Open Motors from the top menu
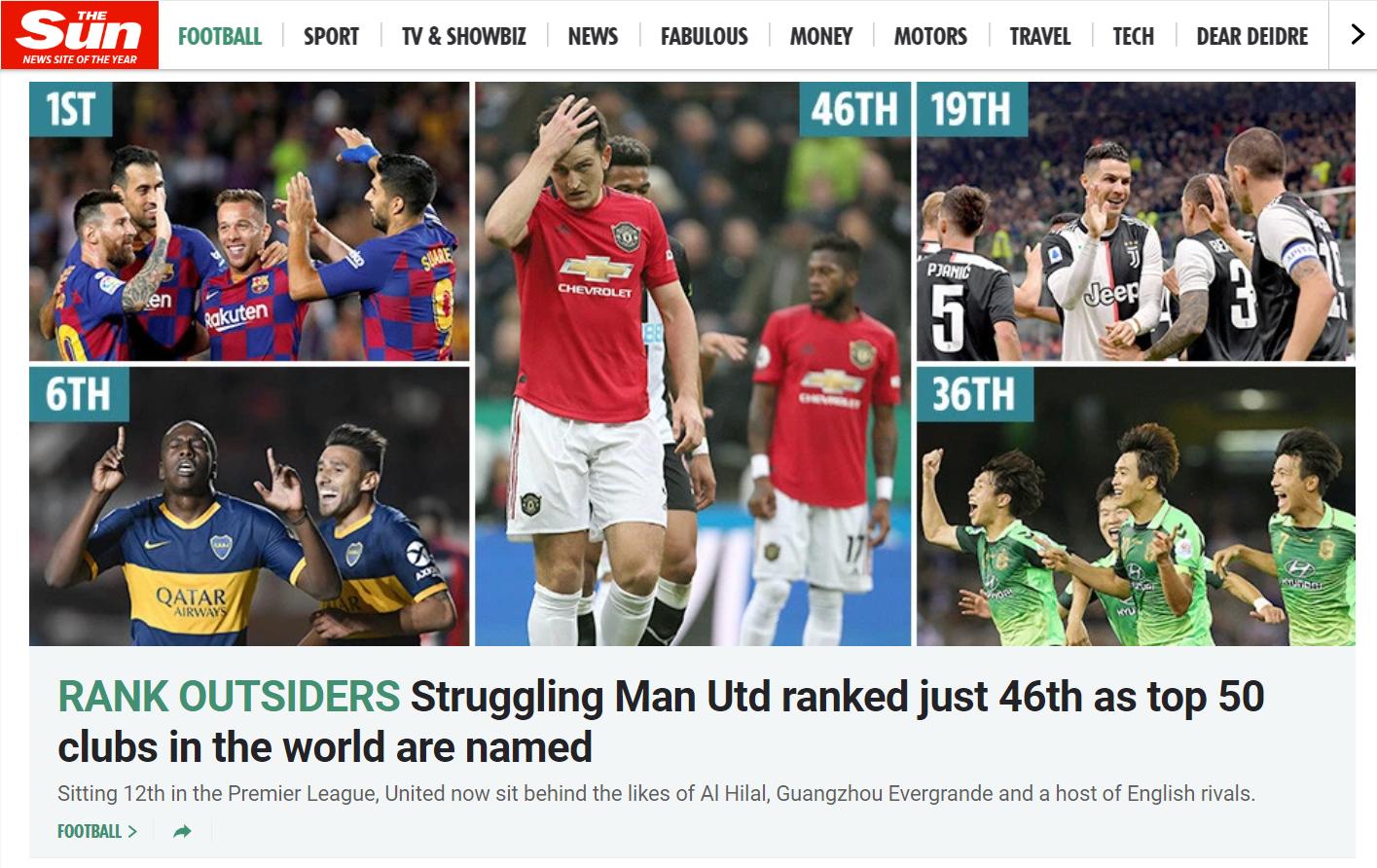Image resolution: width=1377 pixels, height=868 pixels. coord(930,36)
